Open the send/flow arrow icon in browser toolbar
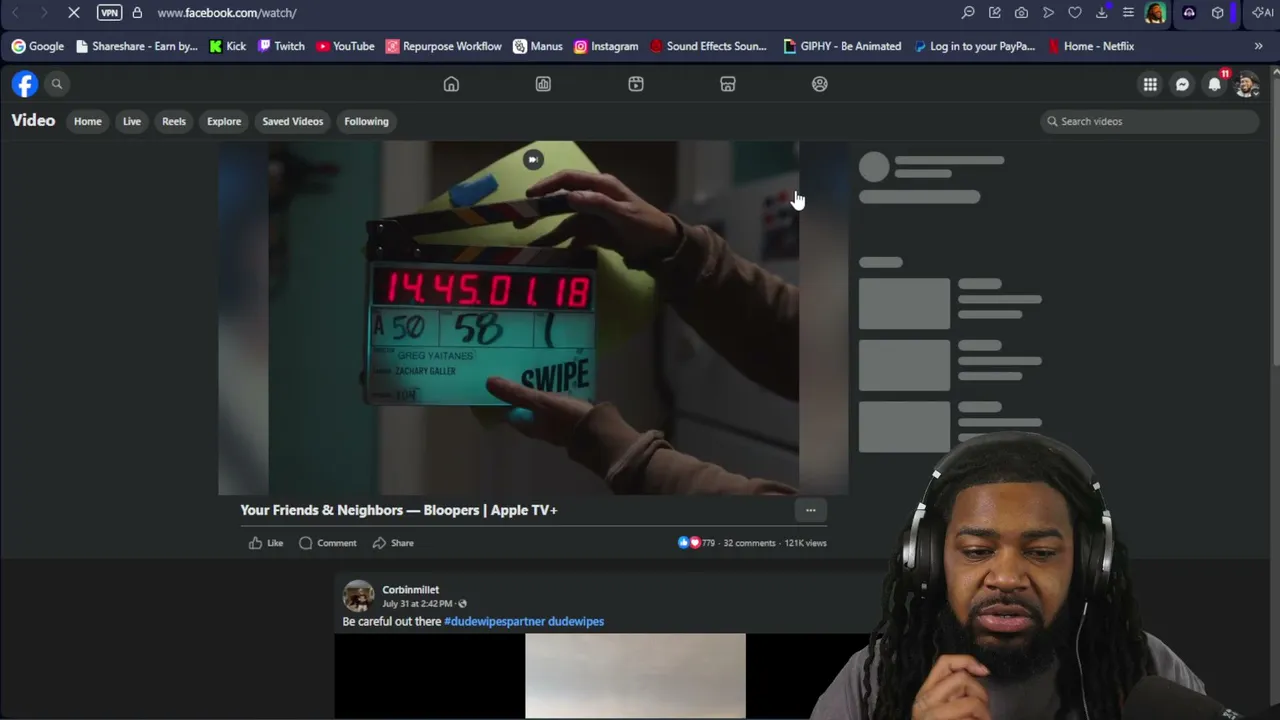The width and height of the screenshot is (1280, 720). pos(1048,13)
